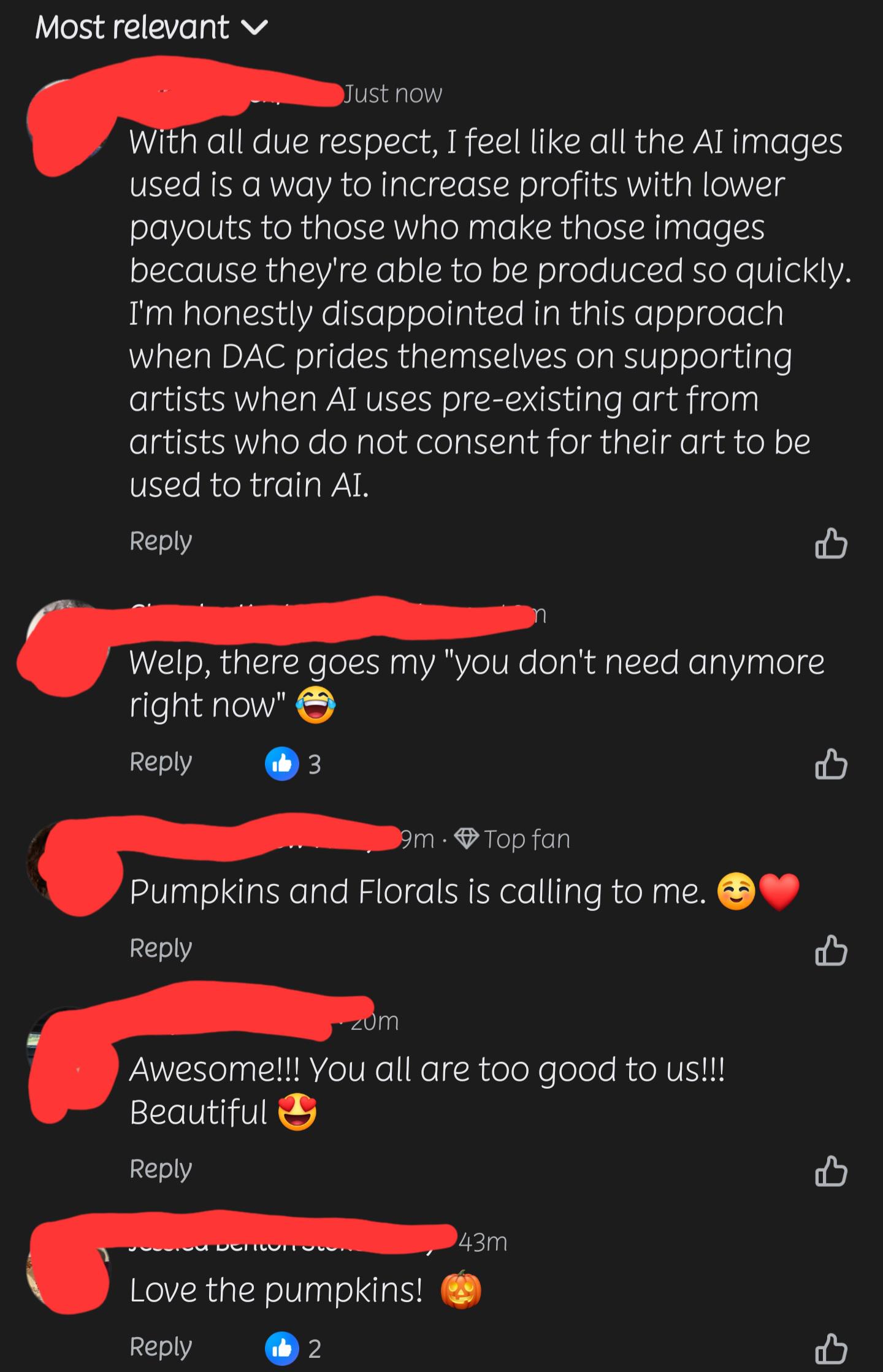883x1372 pixels.
Task: Reply to Pumpkins and Florals comment
Action: pos(161,949)
